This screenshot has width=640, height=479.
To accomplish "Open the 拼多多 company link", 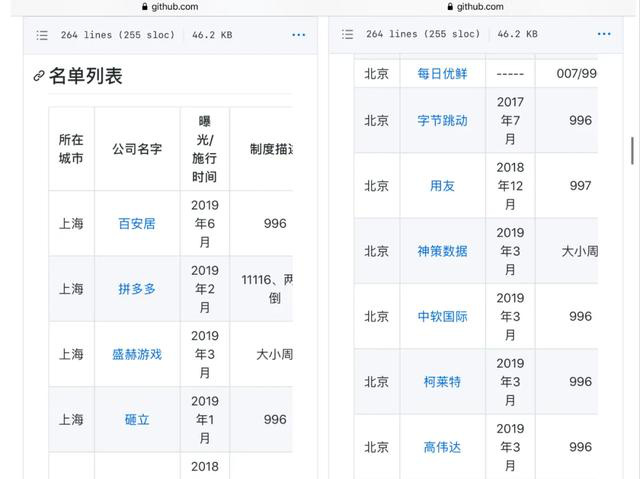I will pos(137,289).
